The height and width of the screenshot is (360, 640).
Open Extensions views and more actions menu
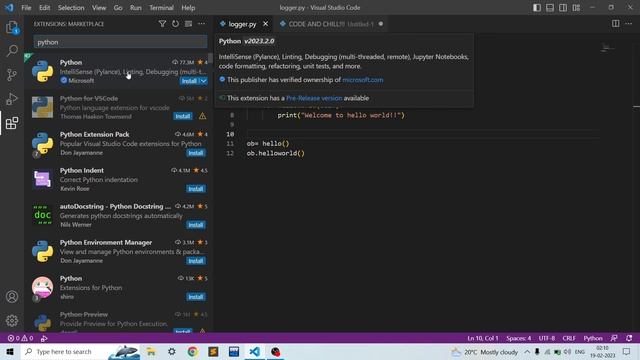[x=202, y=24]
